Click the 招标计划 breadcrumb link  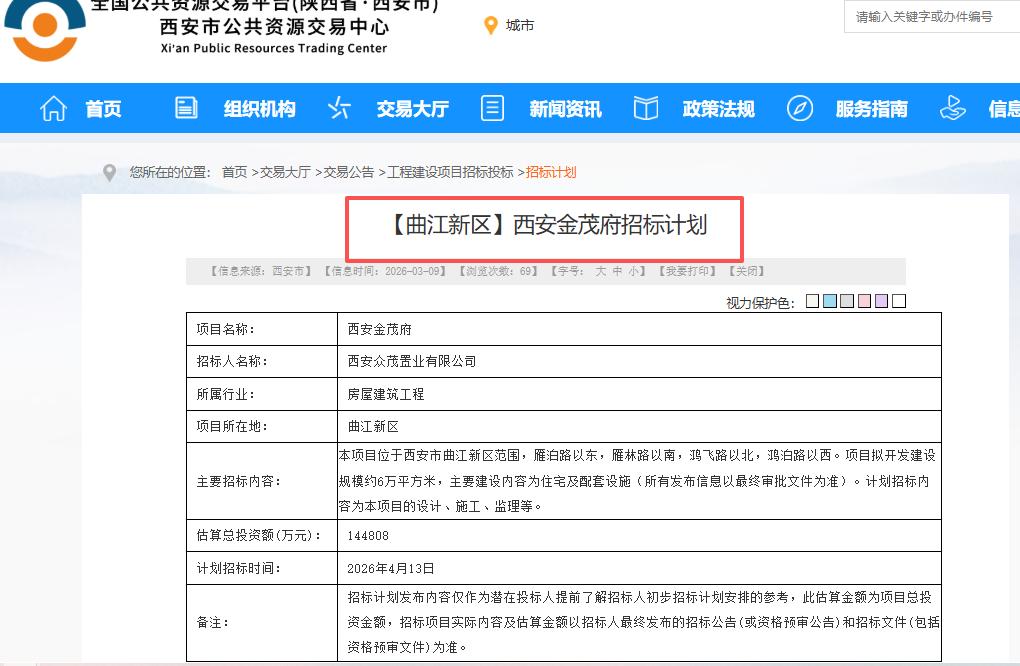pos(551,171)
